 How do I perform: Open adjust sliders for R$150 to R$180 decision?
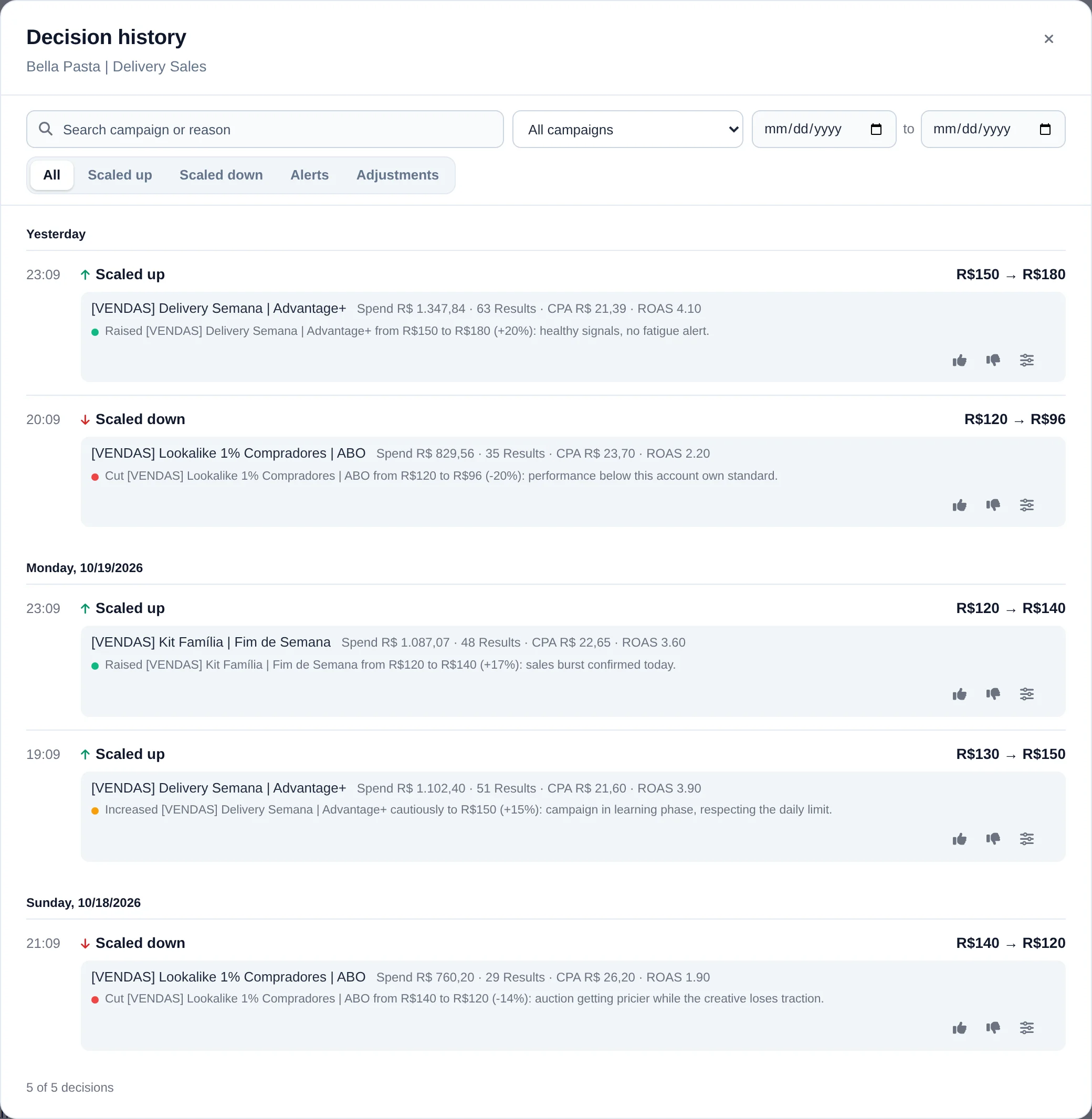(1026, 360)
